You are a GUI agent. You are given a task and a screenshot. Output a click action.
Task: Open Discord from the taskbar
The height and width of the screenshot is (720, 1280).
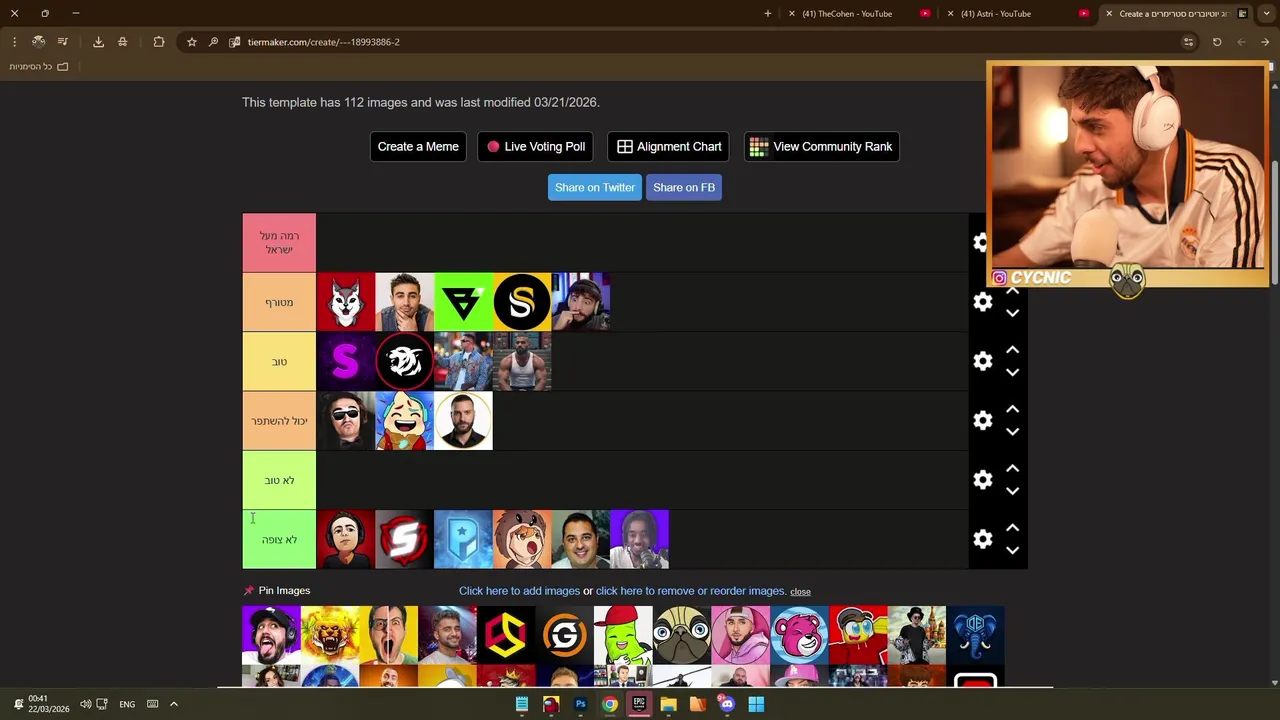pos(727,704)
